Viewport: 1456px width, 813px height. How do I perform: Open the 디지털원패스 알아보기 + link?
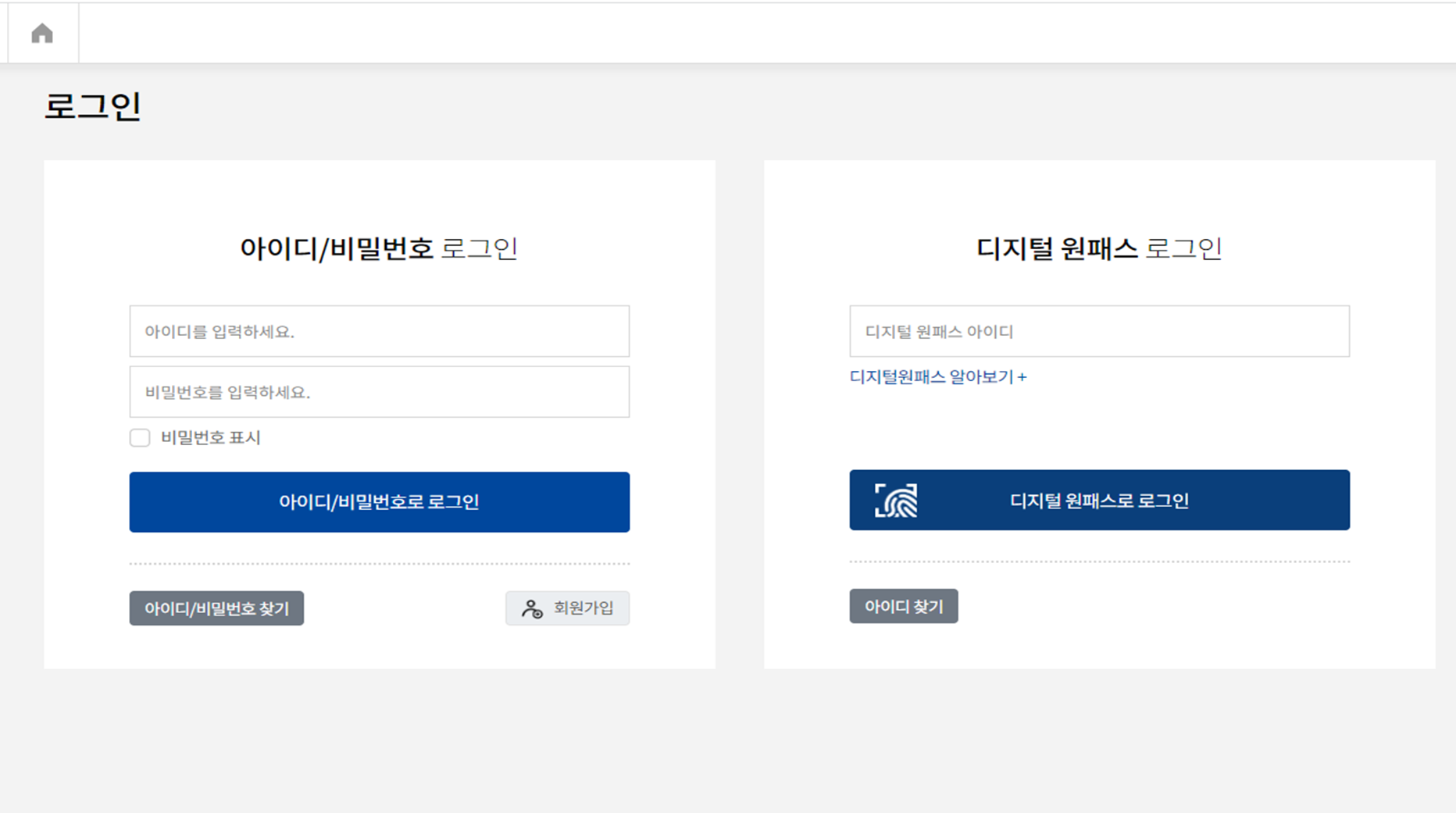pyautogui.click(x=938, y=376)
